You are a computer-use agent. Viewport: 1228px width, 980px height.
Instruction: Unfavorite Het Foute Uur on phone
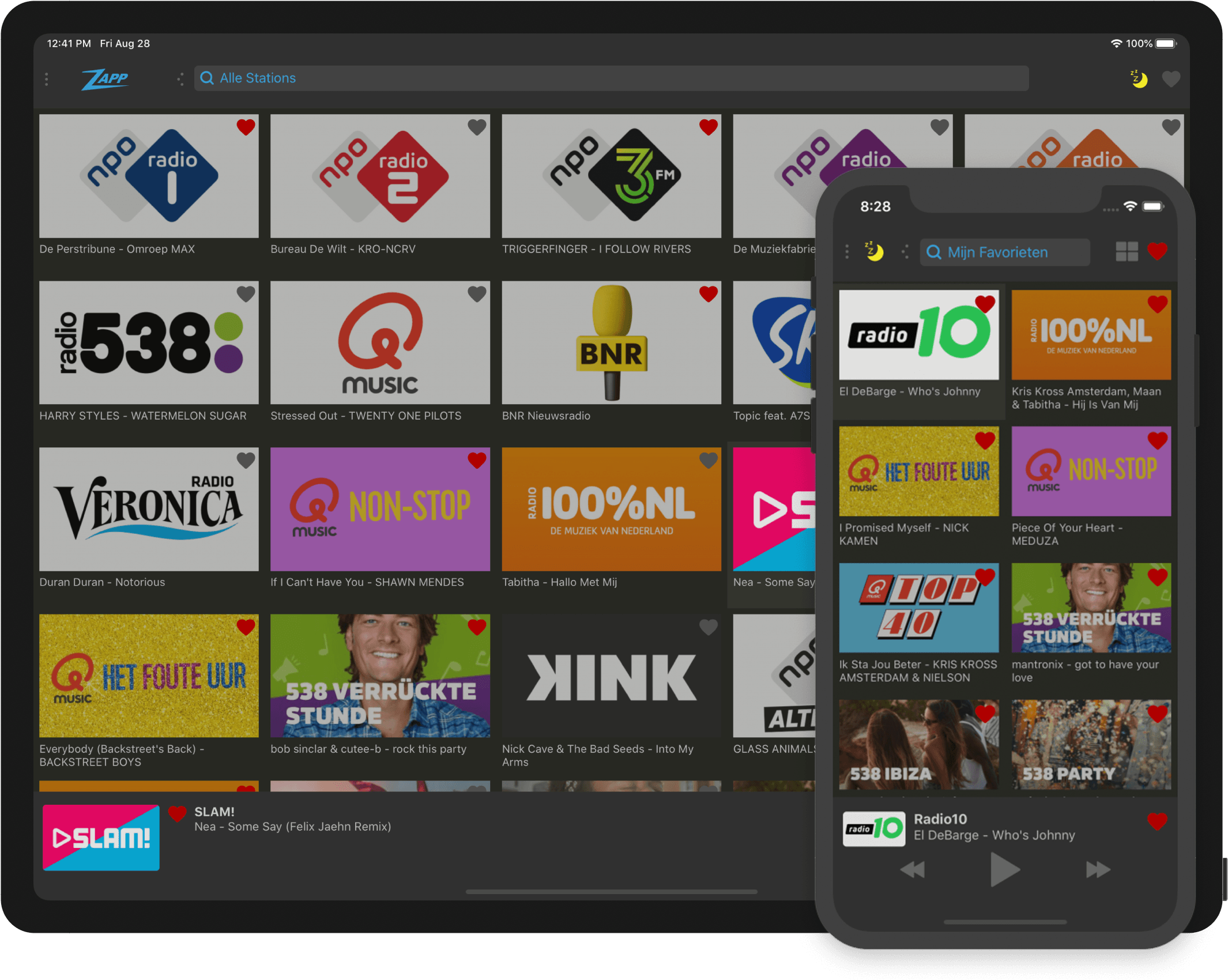(985, 440)
